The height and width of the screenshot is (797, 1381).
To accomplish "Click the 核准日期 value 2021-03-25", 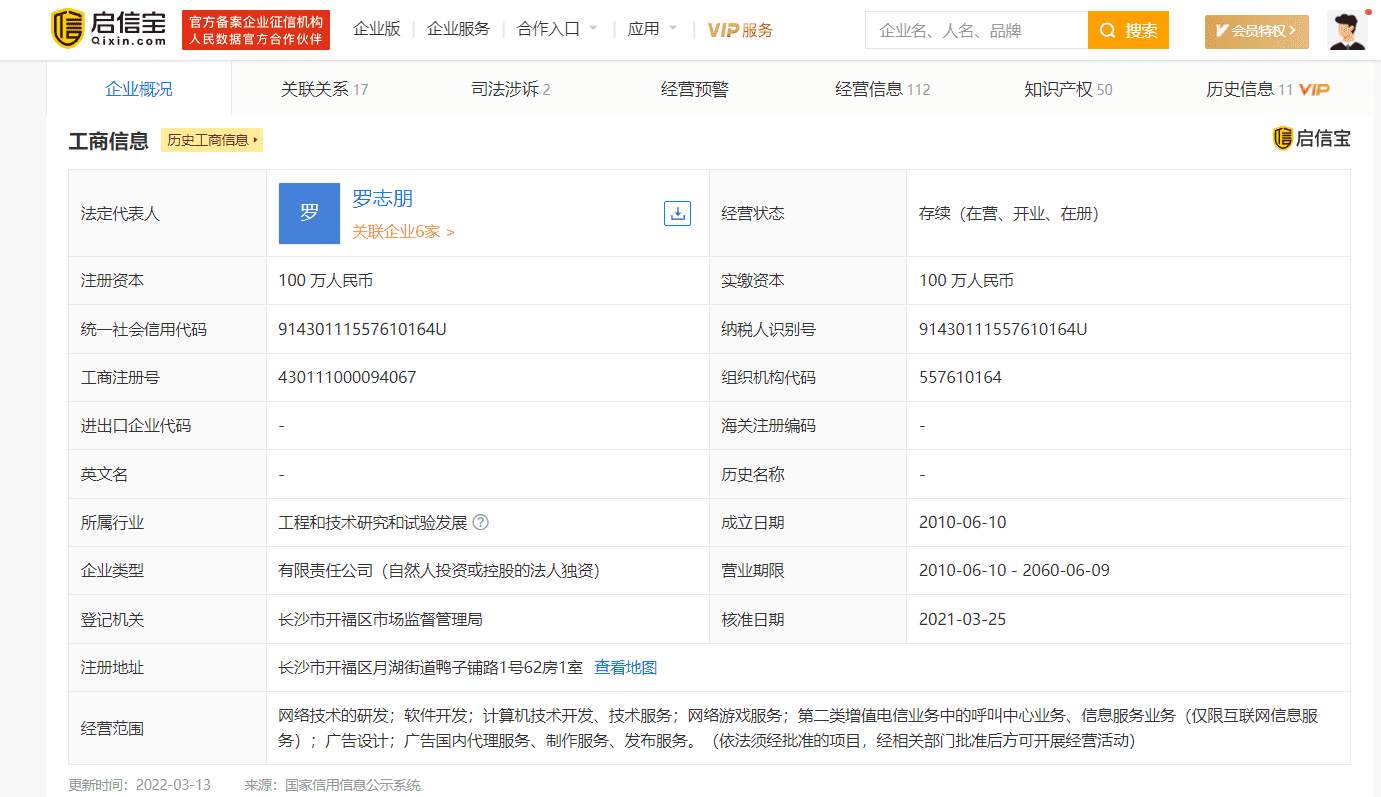I will click(x=962, y=619).
